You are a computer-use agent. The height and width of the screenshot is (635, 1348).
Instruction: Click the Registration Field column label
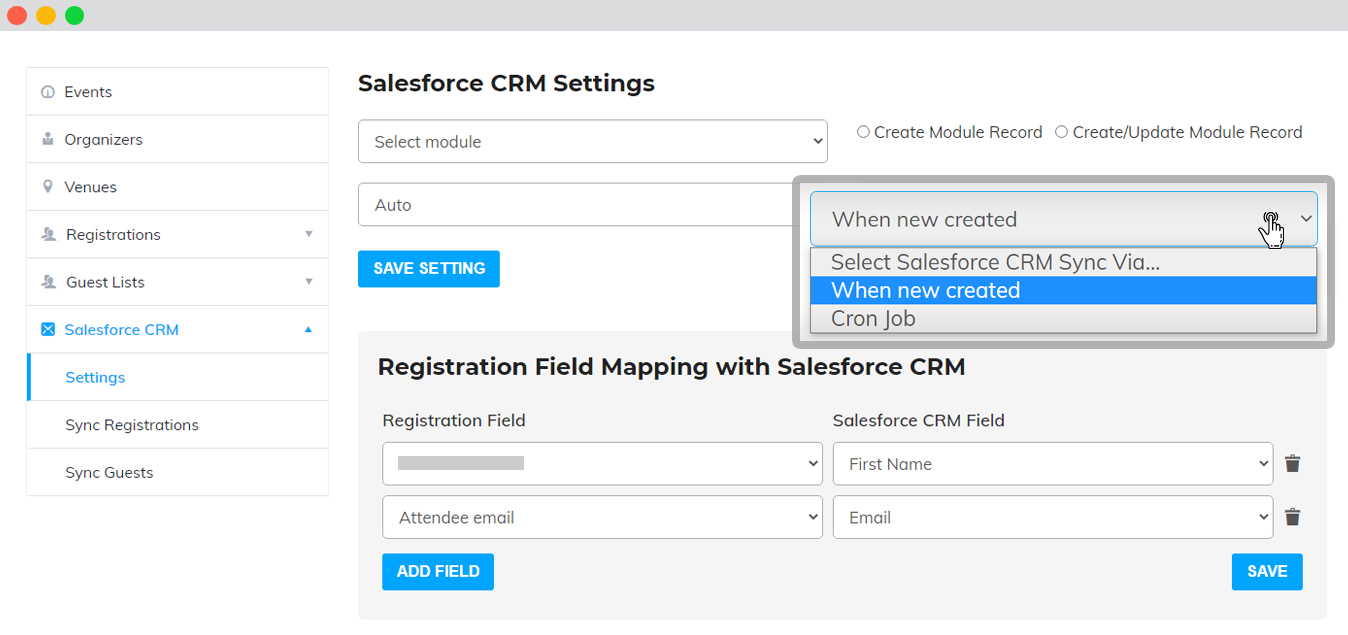(x=454, y=420)
